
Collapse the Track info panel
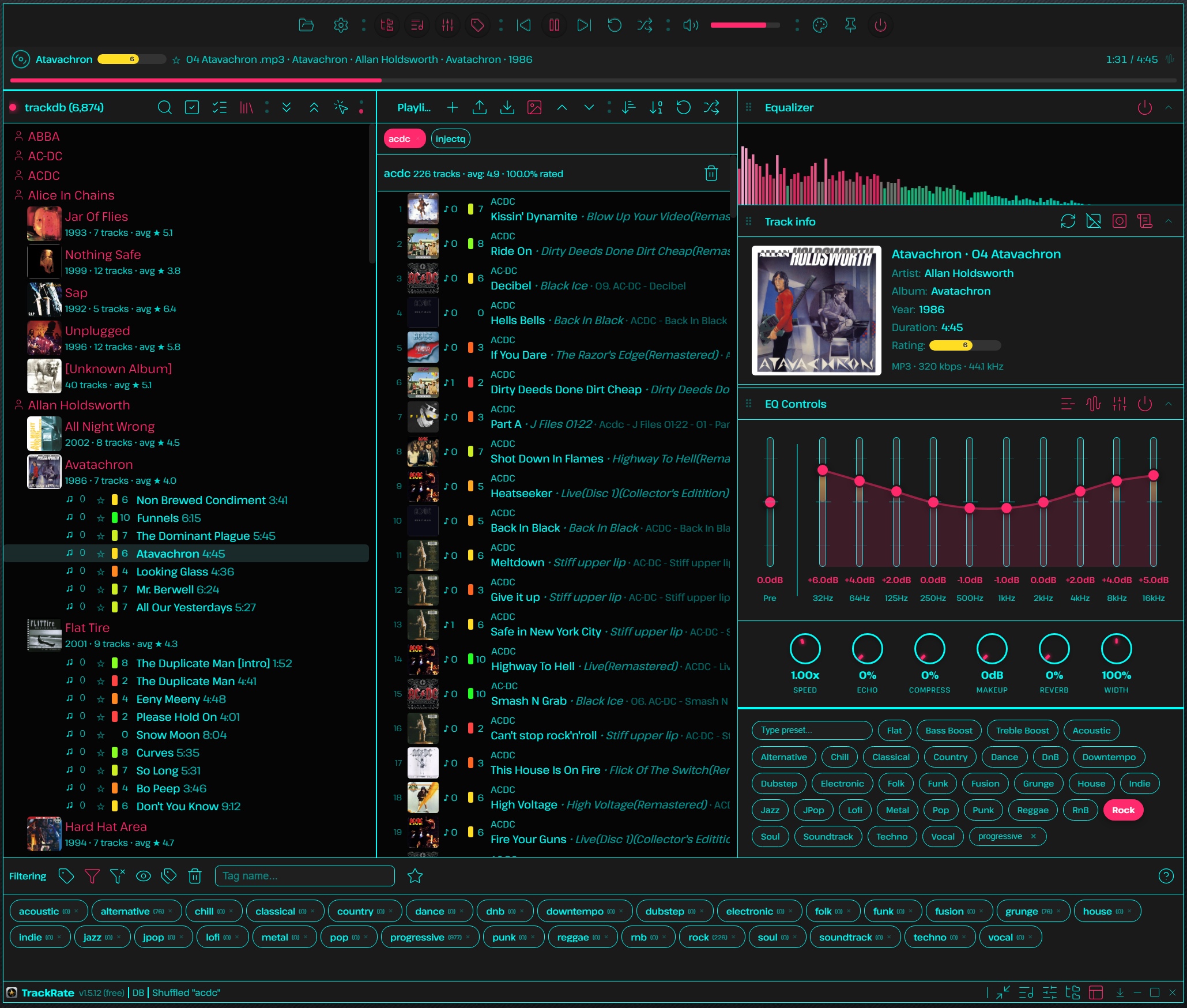tap(1169, 221)
